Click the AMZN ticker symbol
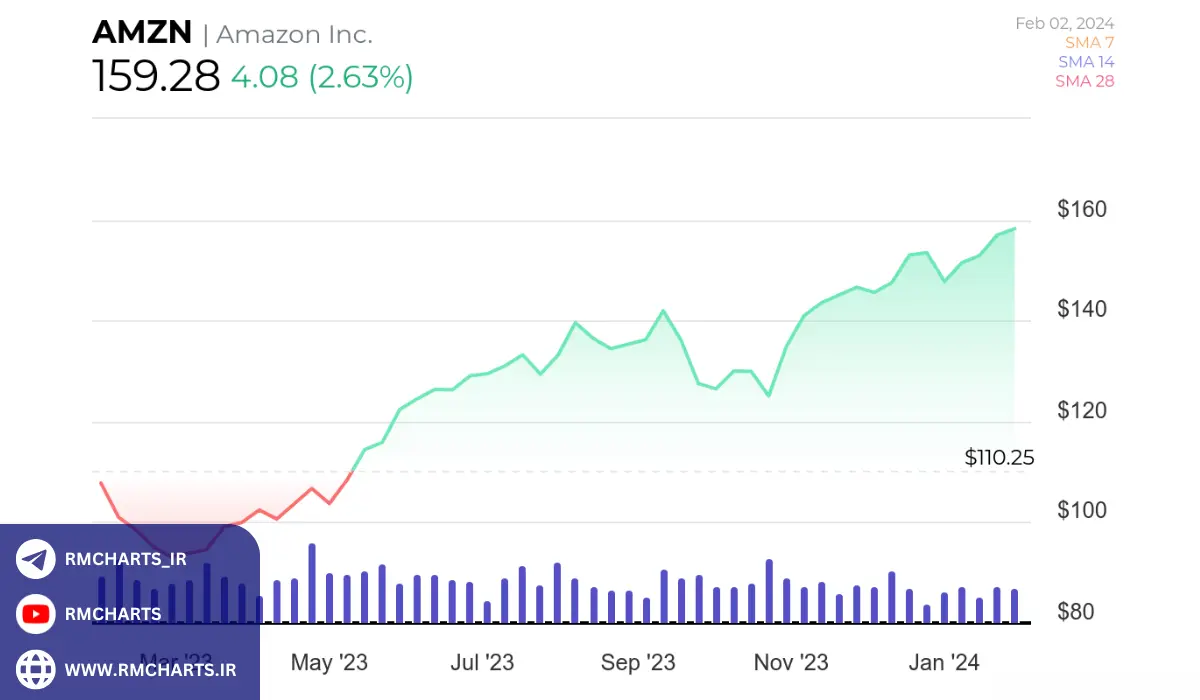Viewport: 1200px width, 700px height. tap(141, 32)
